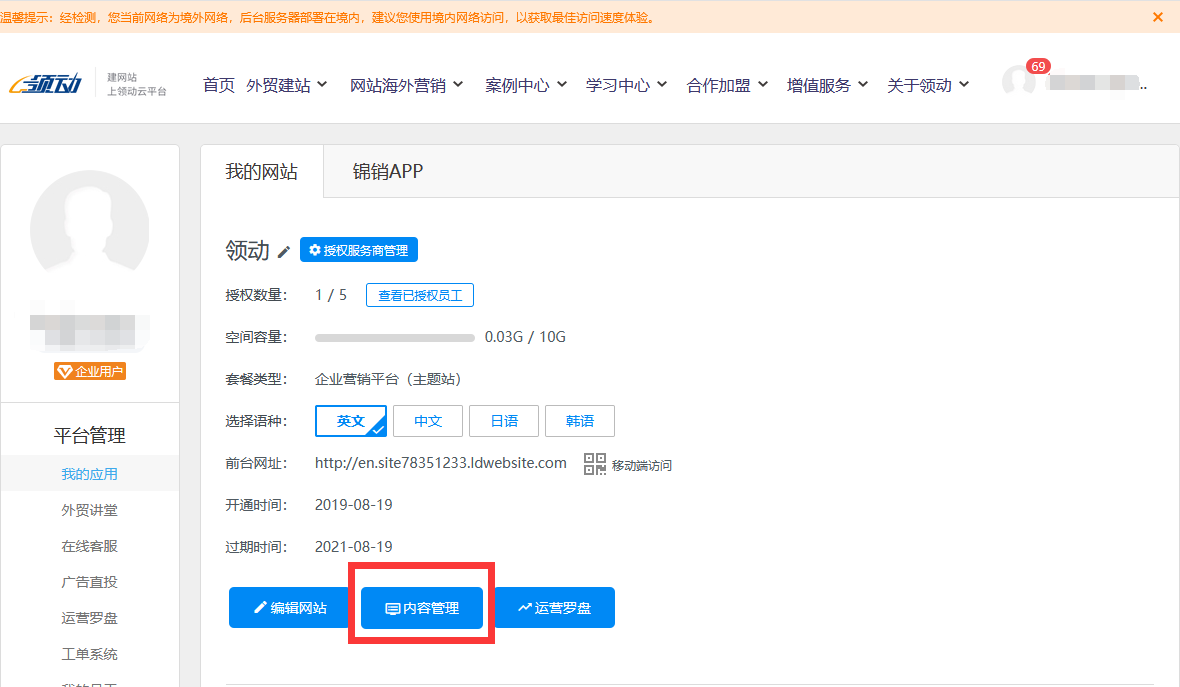
Task: Open the front-end site URL link
Action: pyautogui.click(x=440, y=463)
